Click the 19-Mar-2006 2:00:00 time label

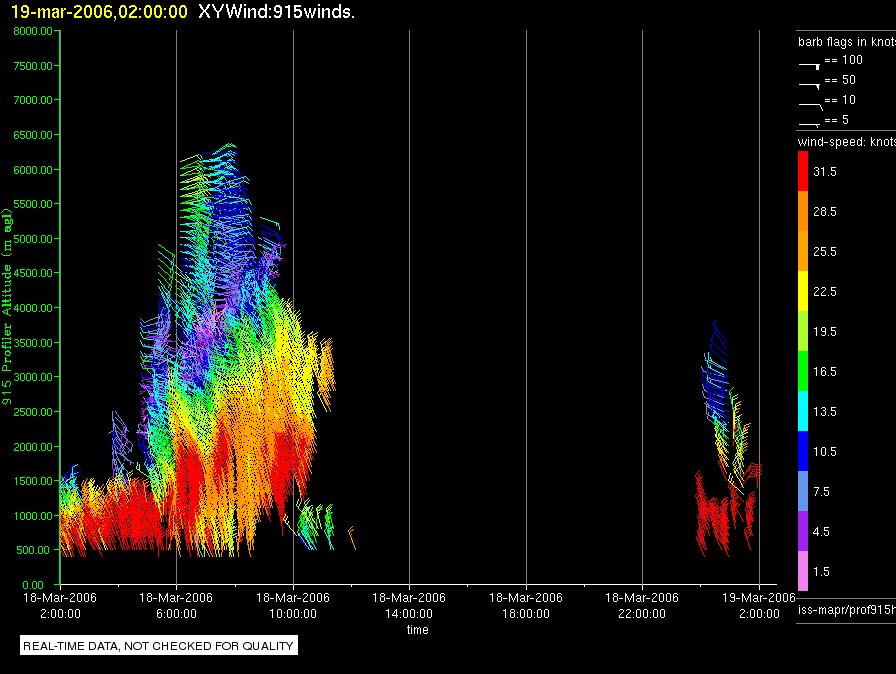pyautogui.click(x=759, y=605)
